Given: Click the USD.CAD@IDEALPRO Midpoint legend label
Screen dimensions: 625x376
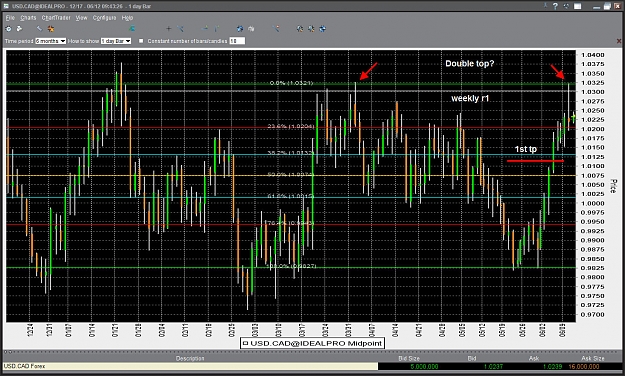Looking at the screenshot, I should pos(316,343).
